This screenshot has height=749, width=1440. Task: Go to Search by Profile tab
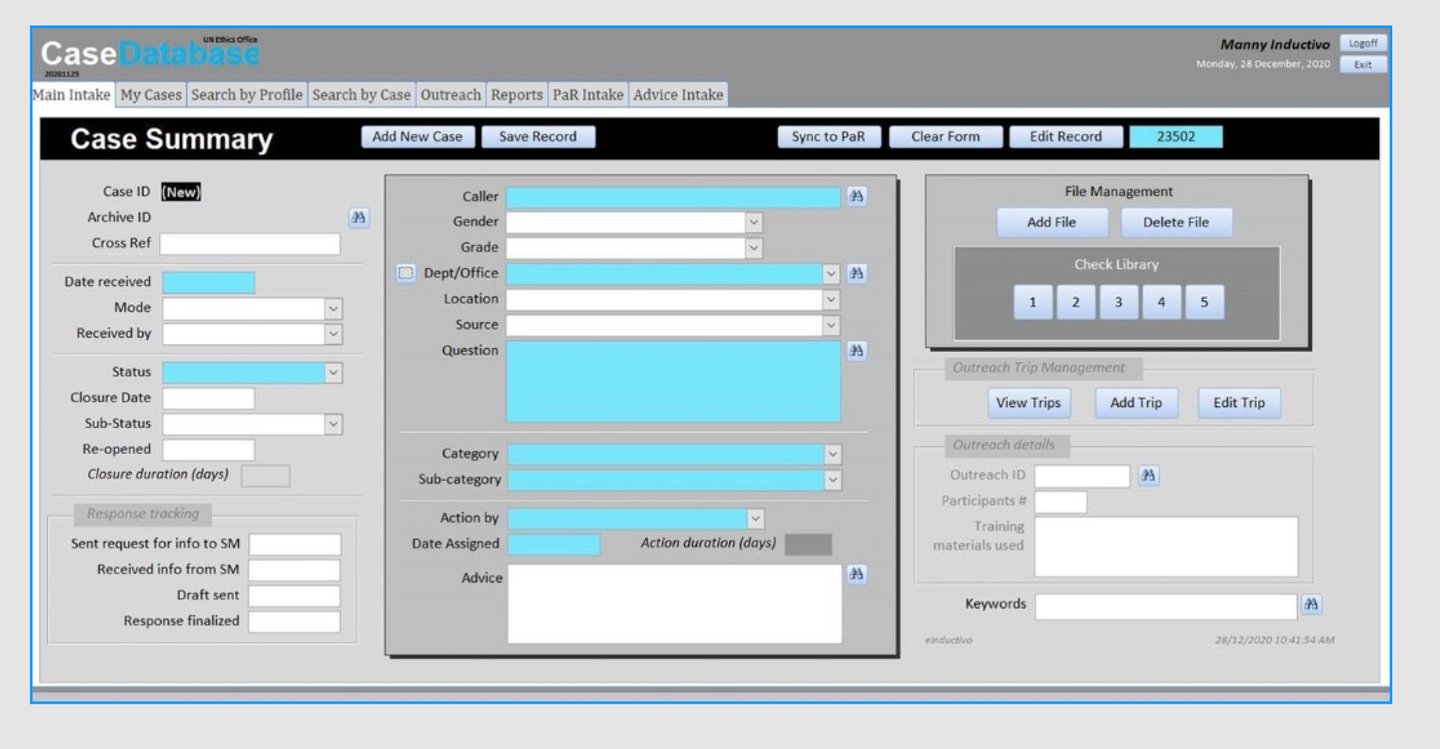click(x=247, y=95)
